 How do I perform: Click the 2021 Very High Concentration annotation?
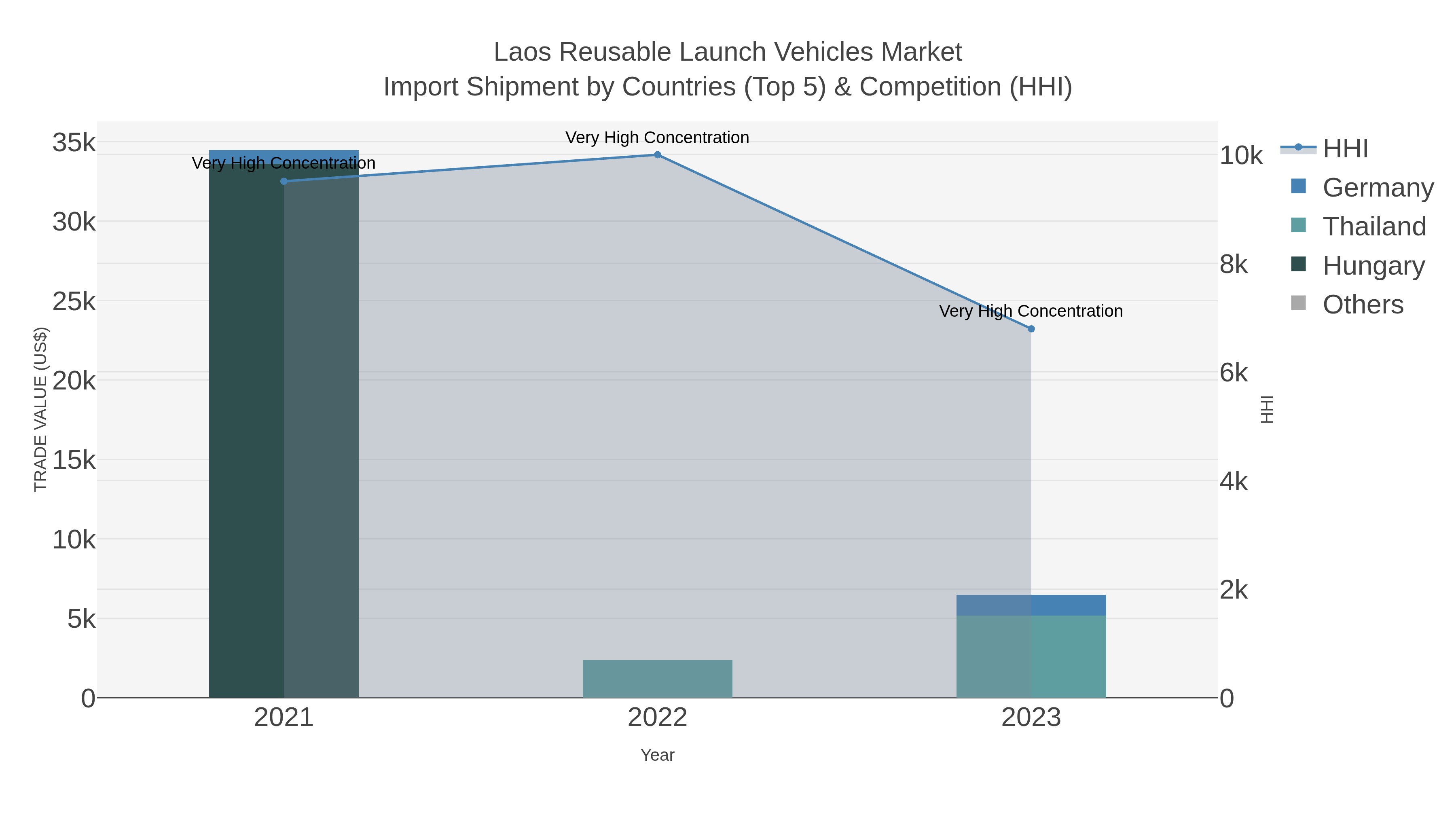[284, 163]
